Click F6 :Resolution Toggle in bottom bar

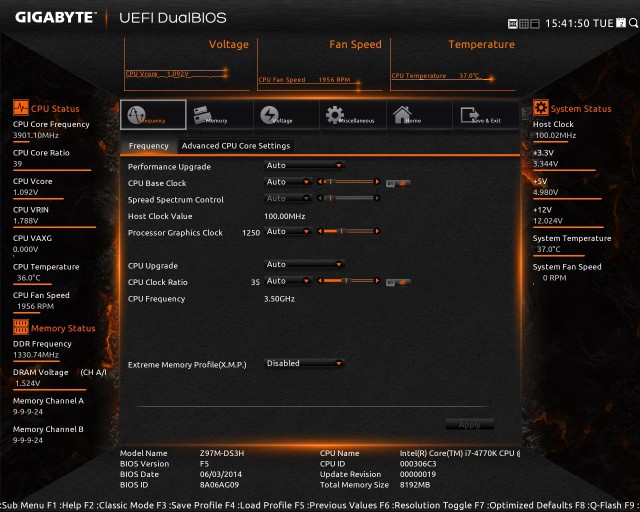426,505
